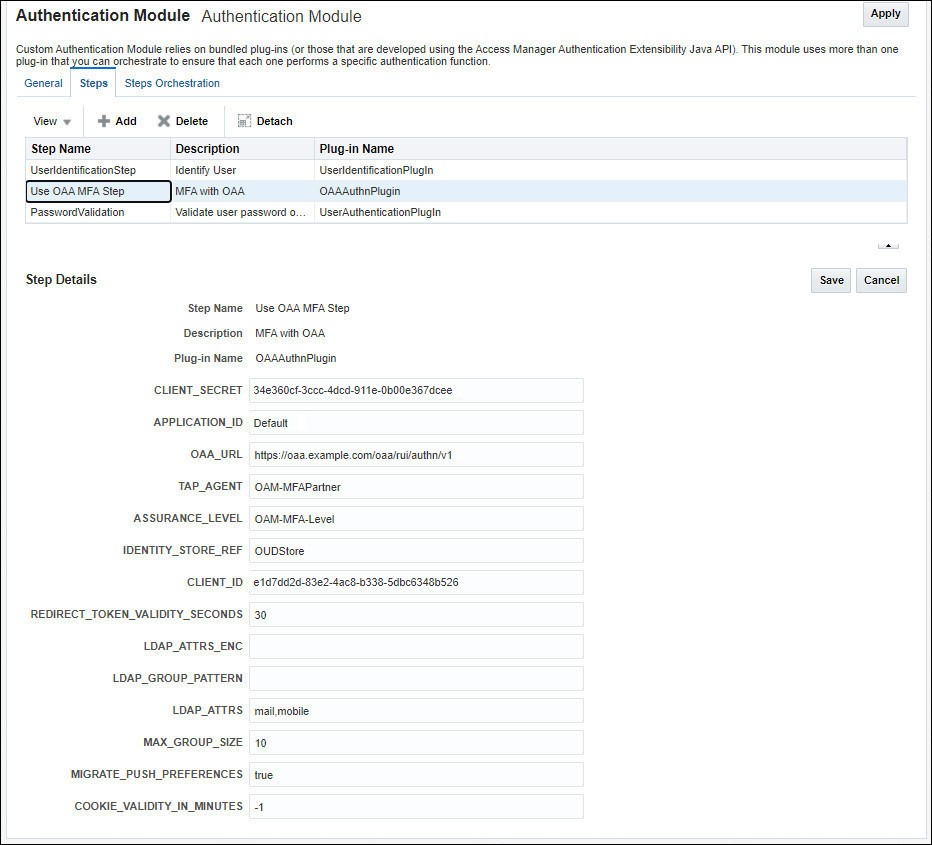This screenshot has width=932, height=845.
Task: Click the Delete X icon
Action: [164, 121]
